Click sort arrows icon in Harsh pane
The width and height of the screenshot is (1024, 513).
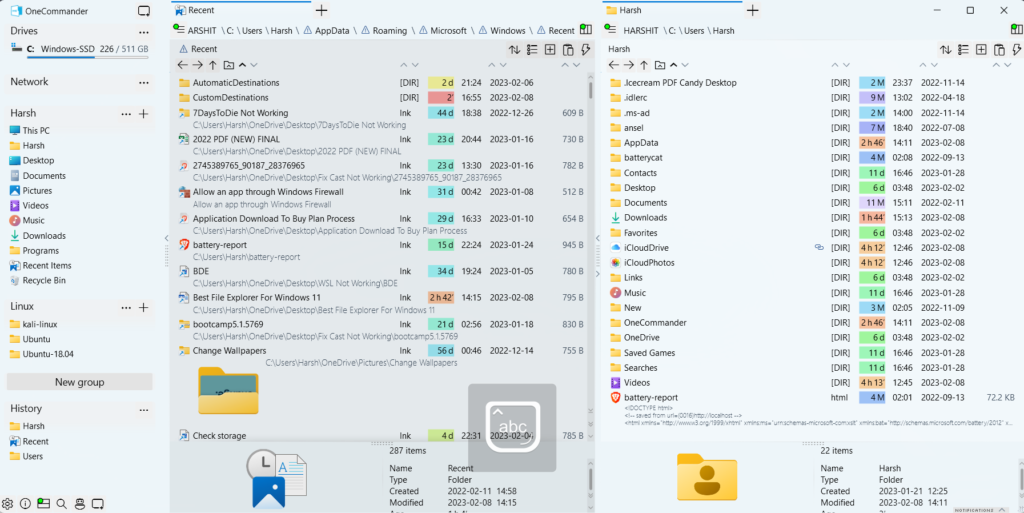(x=946, y=50)
